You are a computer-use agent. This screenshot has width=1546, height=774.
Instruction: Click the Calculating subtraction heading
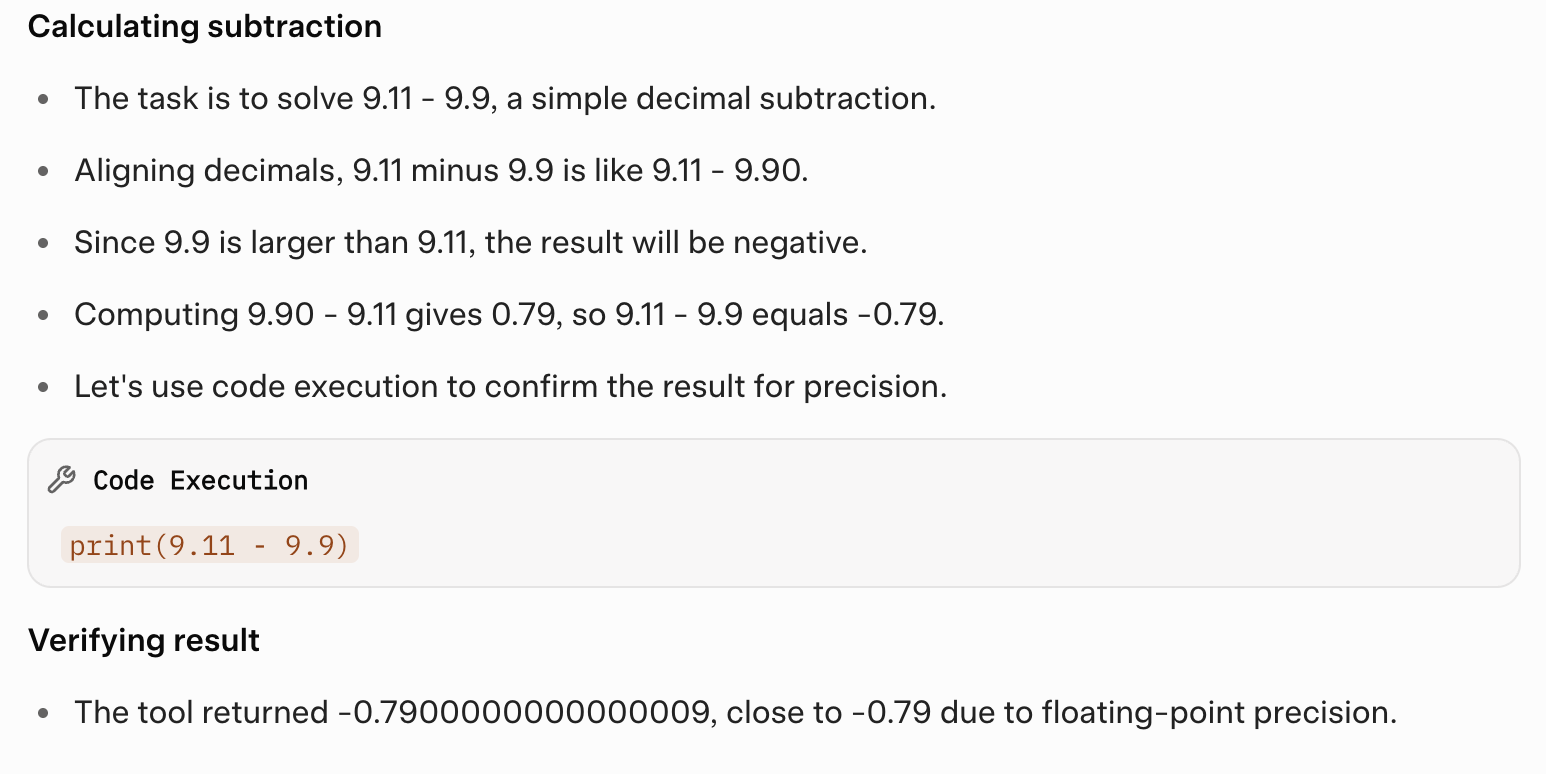pyautogui.click(x=205, y=26)
